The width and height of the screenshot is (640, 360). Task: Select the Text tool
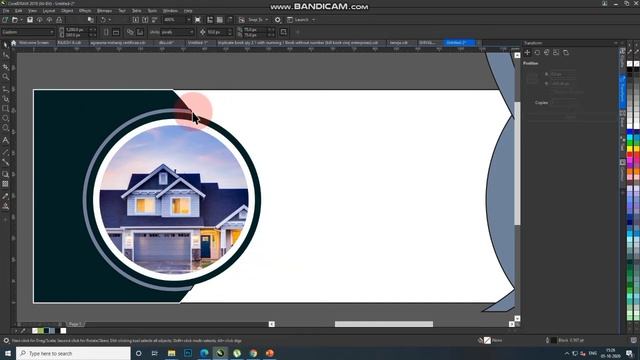[x=5, y=140]
